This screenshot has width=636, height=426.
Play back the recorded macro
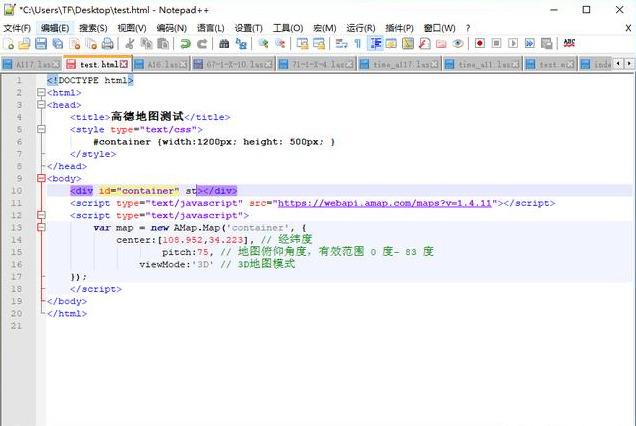point(513,43)
